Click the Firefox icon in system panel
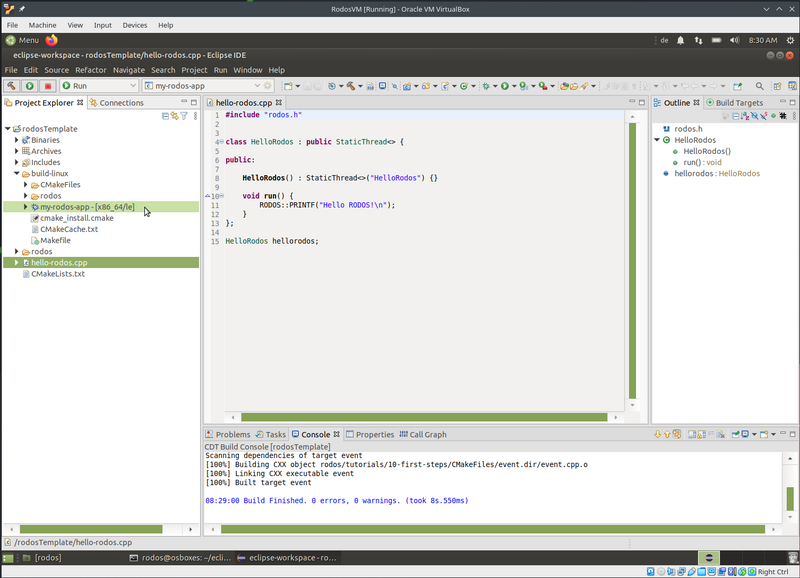This screenshot has height=578, width=800. coord(51,40)
